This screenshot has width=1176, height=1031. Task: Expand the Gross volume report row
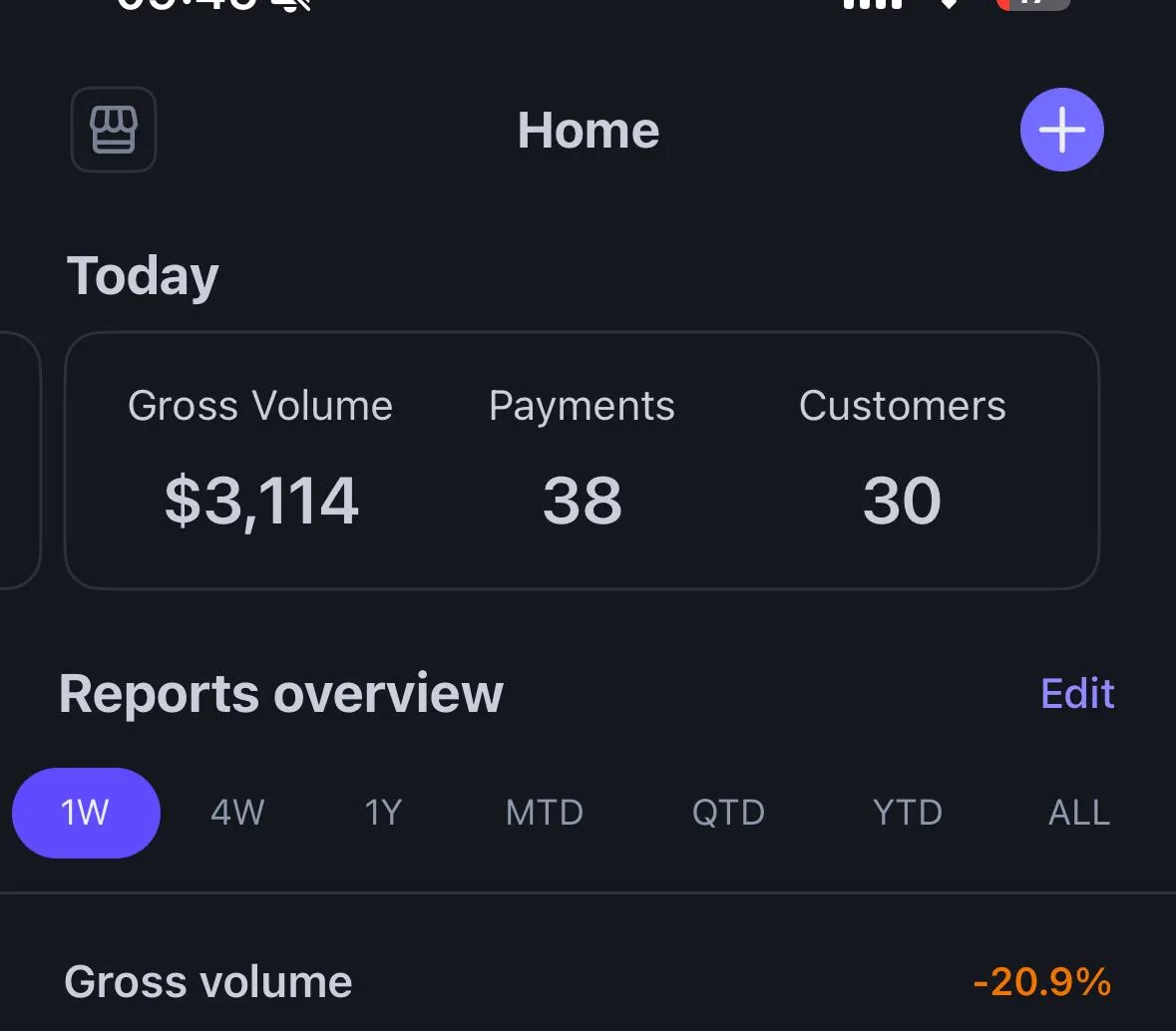pyautogui.click(x=208, y=982)
